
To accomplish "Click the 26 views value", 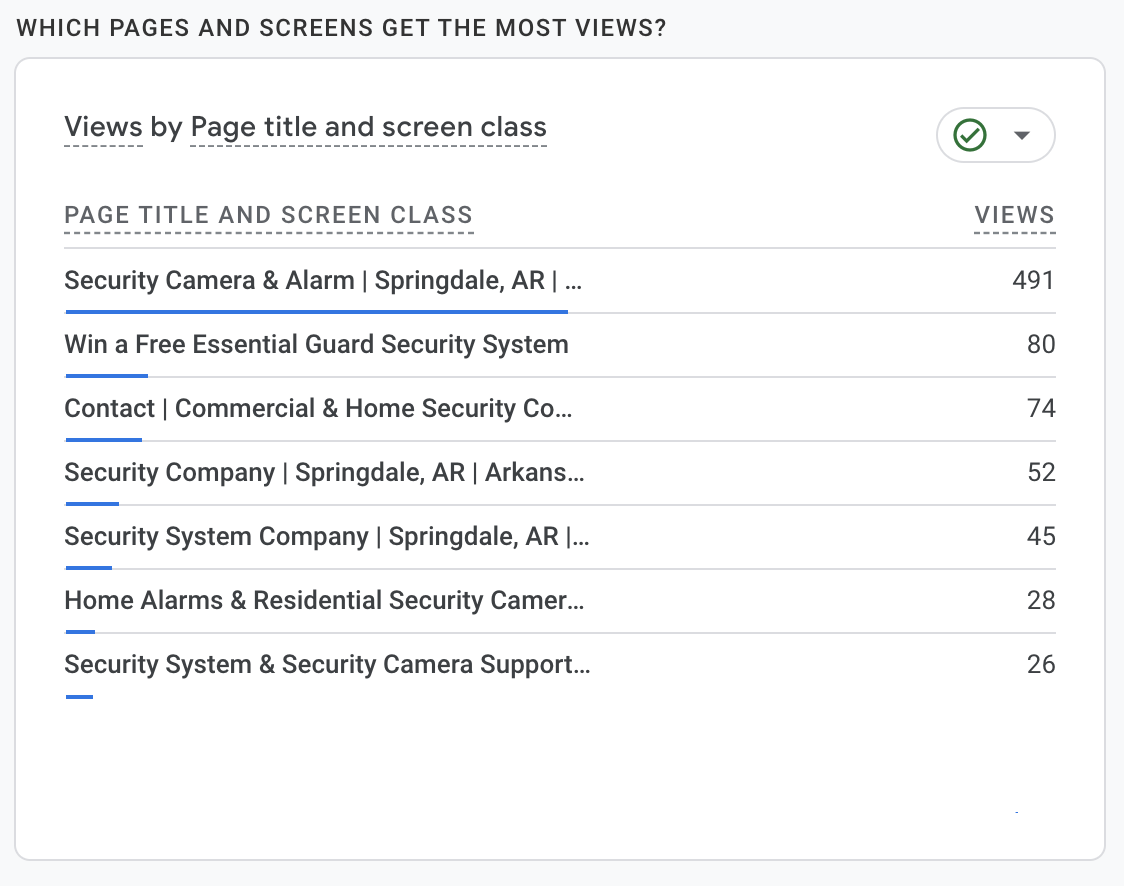I will click(1041, 664).
